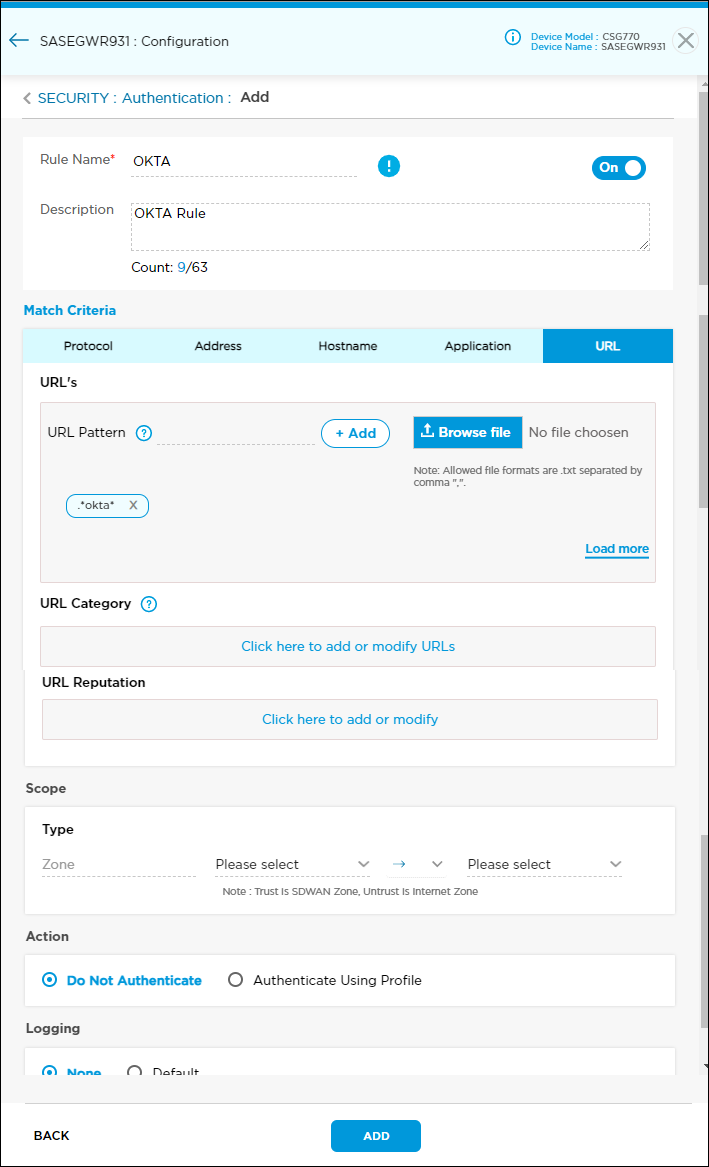Choose Default logging option
709x1167 pixels.
click(x=135, y=1072)
